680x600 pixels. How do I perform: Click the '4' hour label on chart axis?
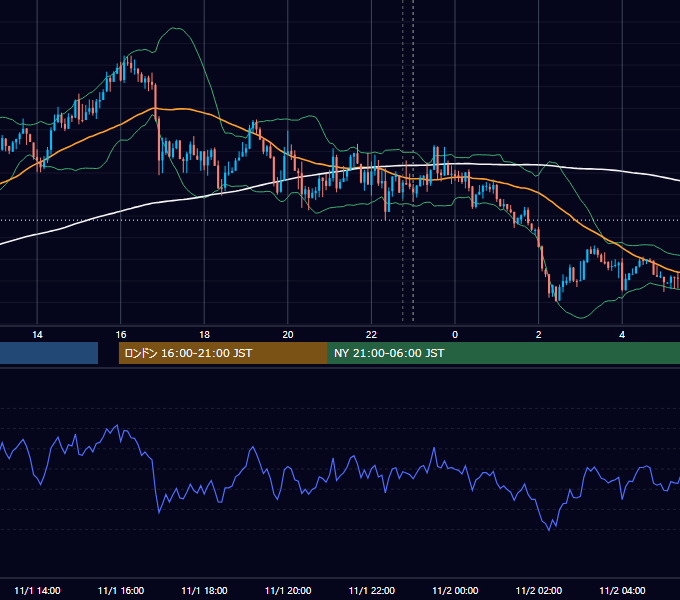point(622,335)
